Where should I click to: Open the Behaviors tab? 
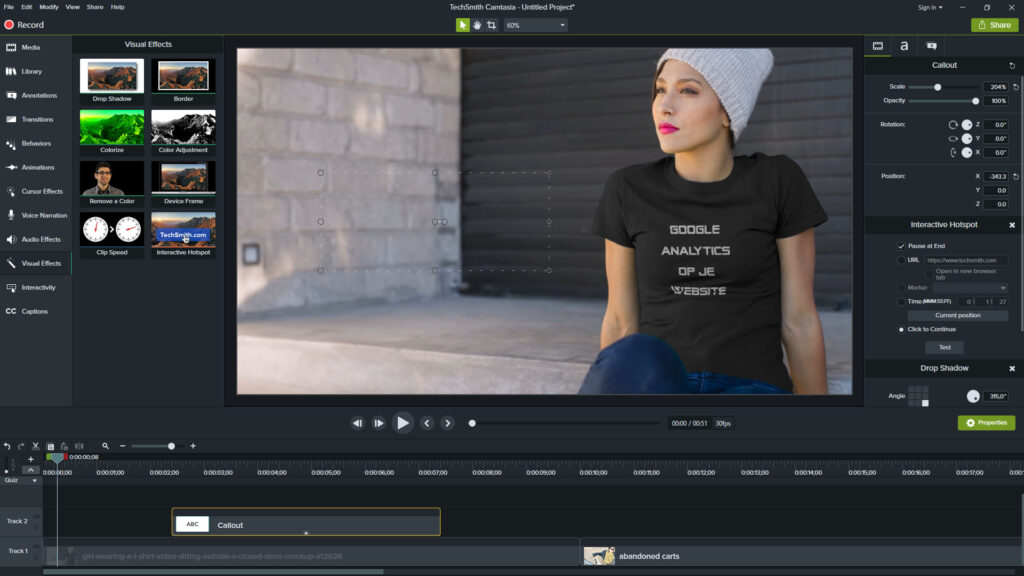(36, 143)
